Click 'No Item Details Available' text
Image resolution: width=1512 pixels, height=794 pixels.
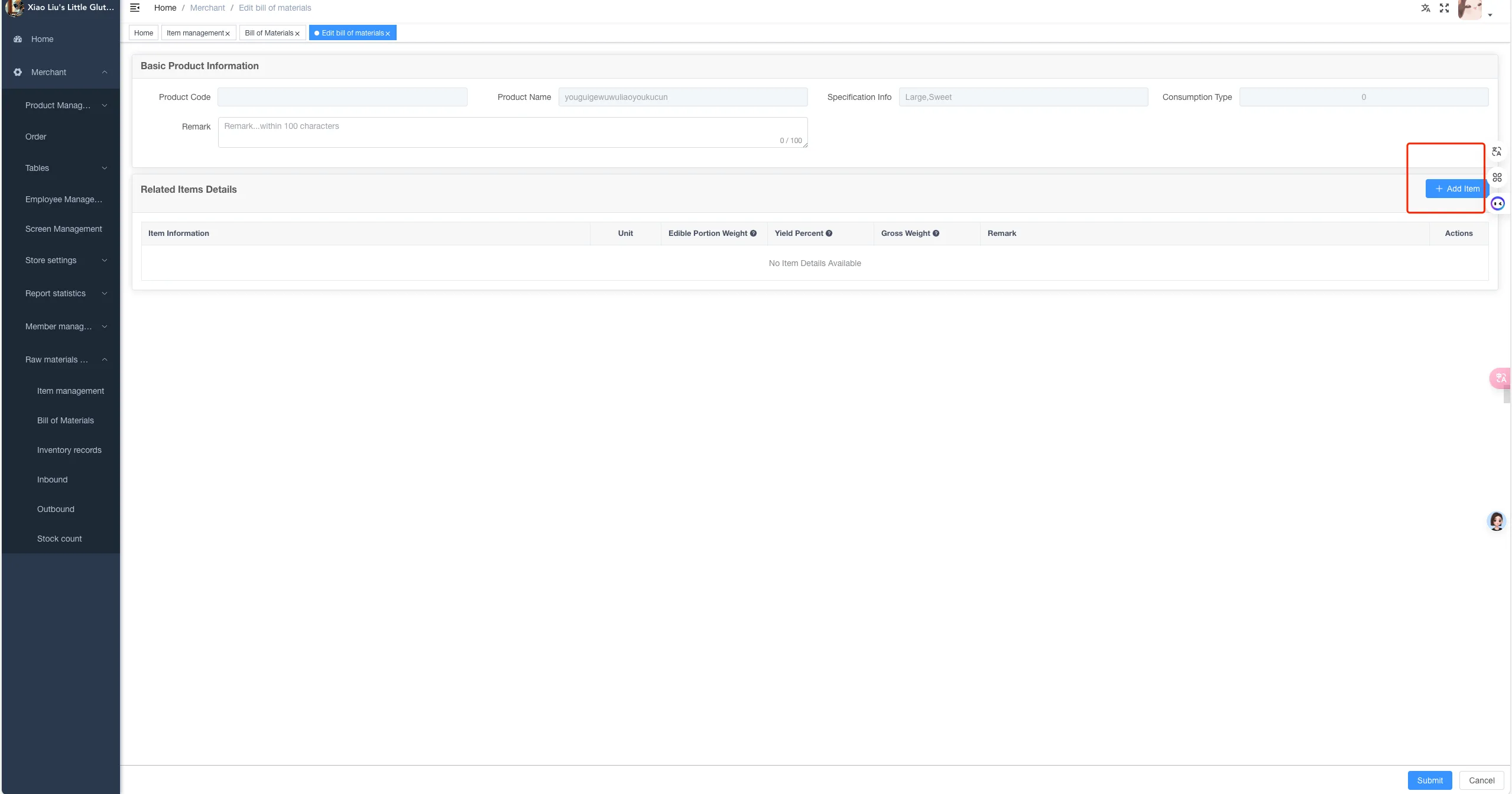815,264
